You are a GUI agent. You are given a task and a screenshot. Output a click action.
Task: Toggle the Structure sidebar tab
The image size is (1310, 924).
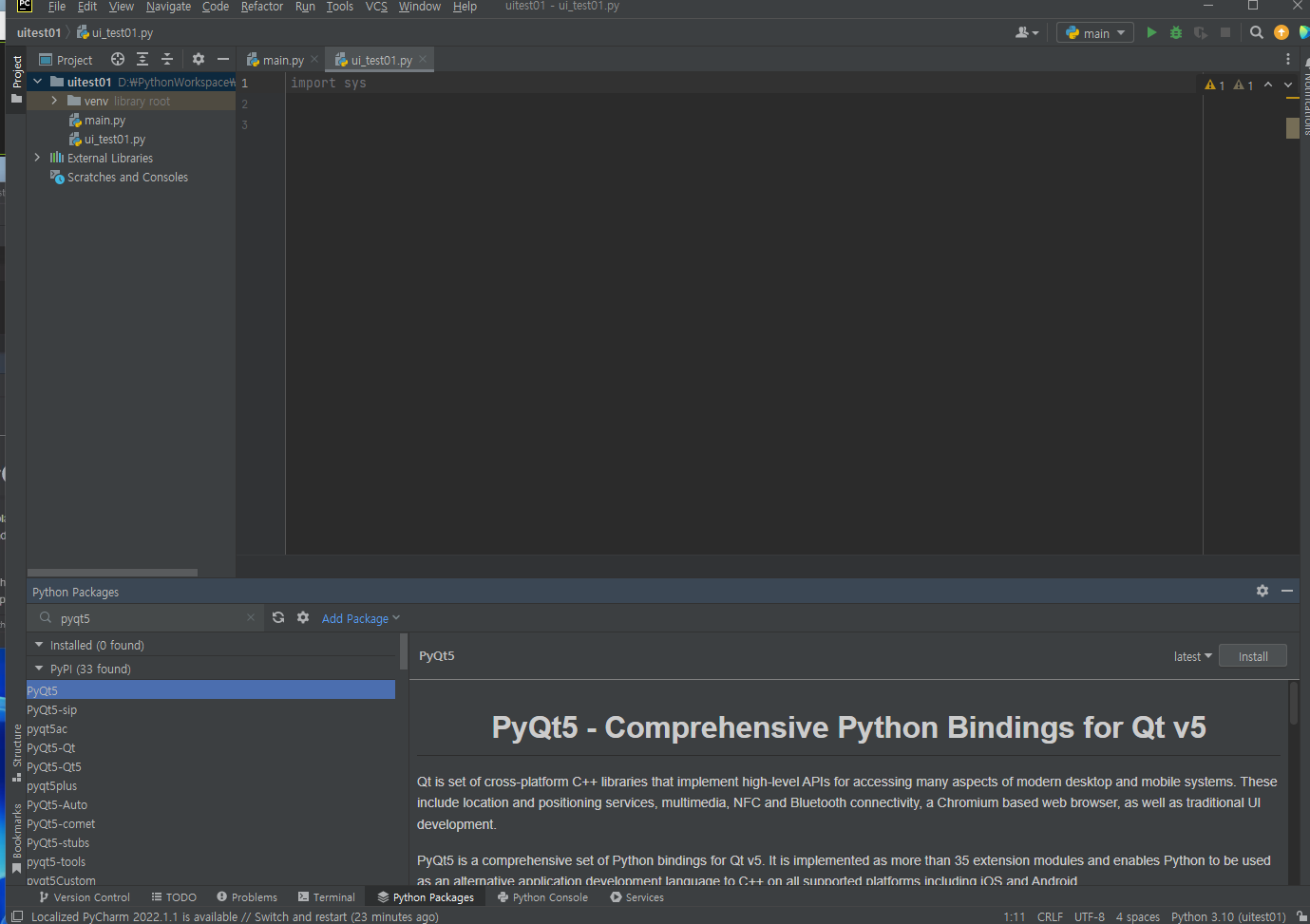click(x=16, y=752)
